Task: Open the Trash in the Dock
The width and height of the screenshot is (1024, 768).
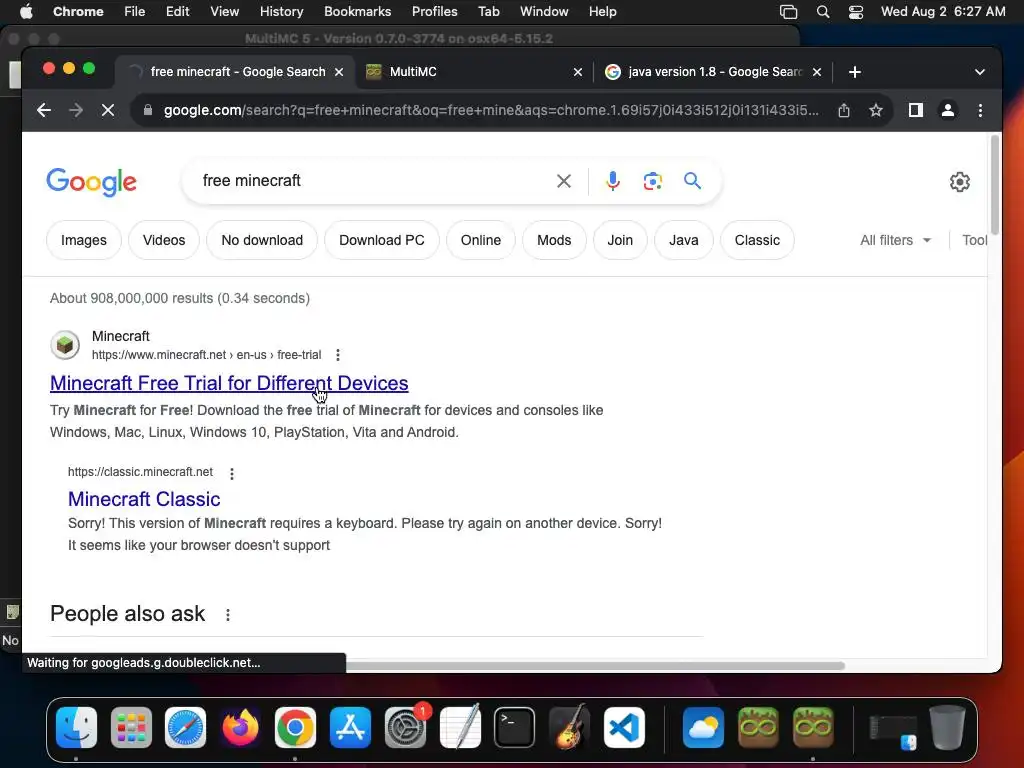Action: [947, 728]
